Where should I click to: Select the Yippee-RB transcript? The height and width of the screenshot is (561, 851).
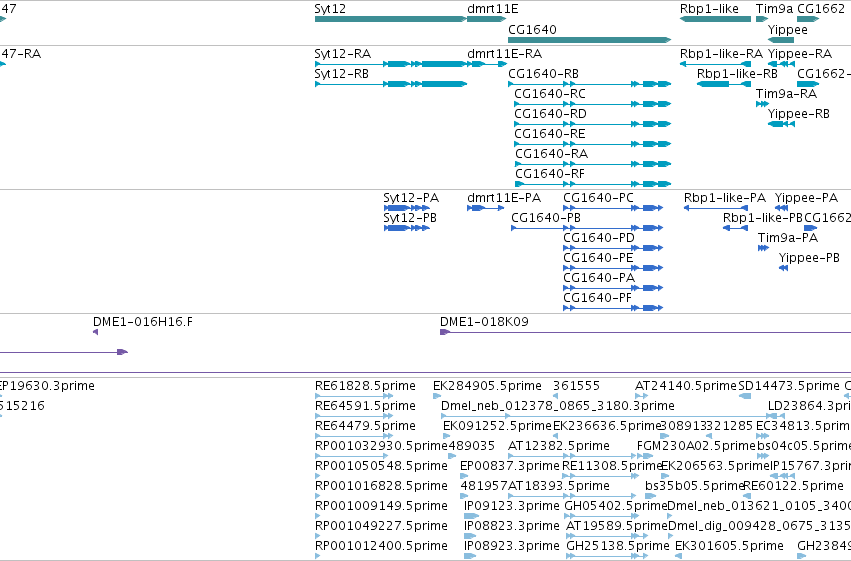click(782, 124)
